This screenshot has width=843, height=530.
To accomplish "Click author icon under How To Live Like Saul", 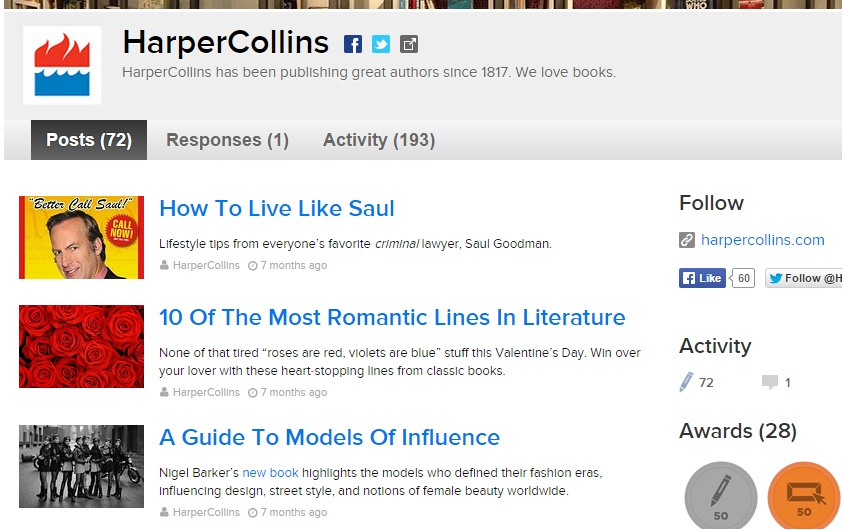I will (164, 266).
